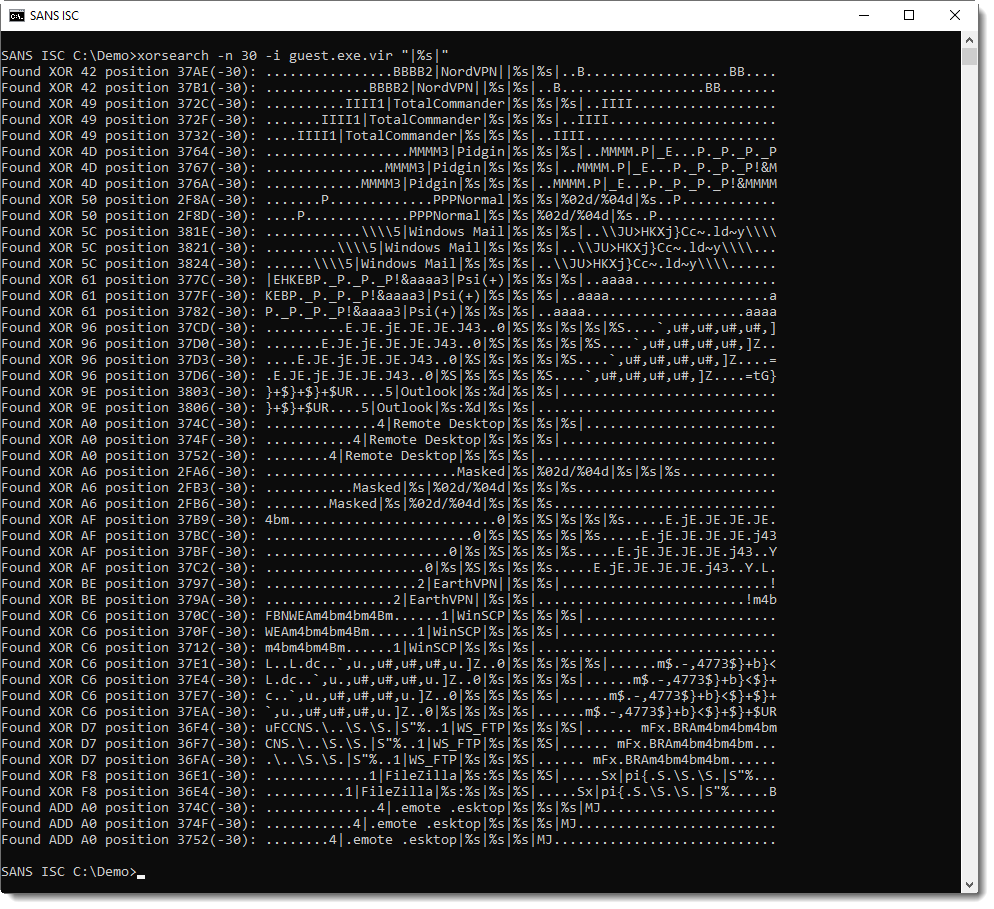The image size is (994, 909).
Task: Click position value '370F'
Action: pyautogui.click(x=193, y=632)
